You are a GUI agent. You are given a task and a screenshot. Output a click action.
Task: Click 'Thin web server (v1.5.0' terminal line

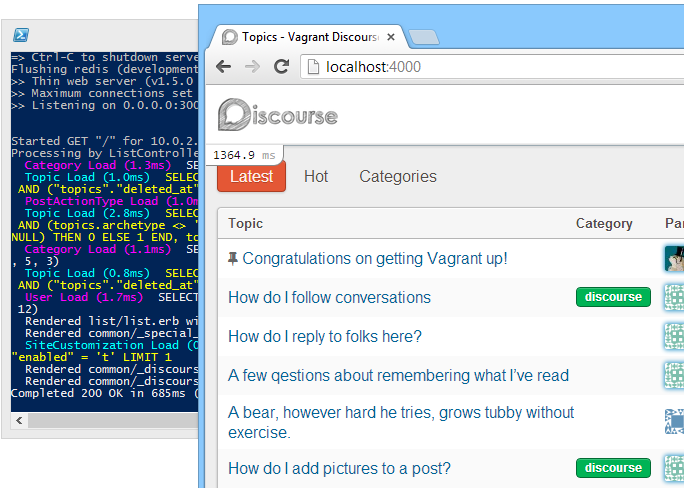104,81
